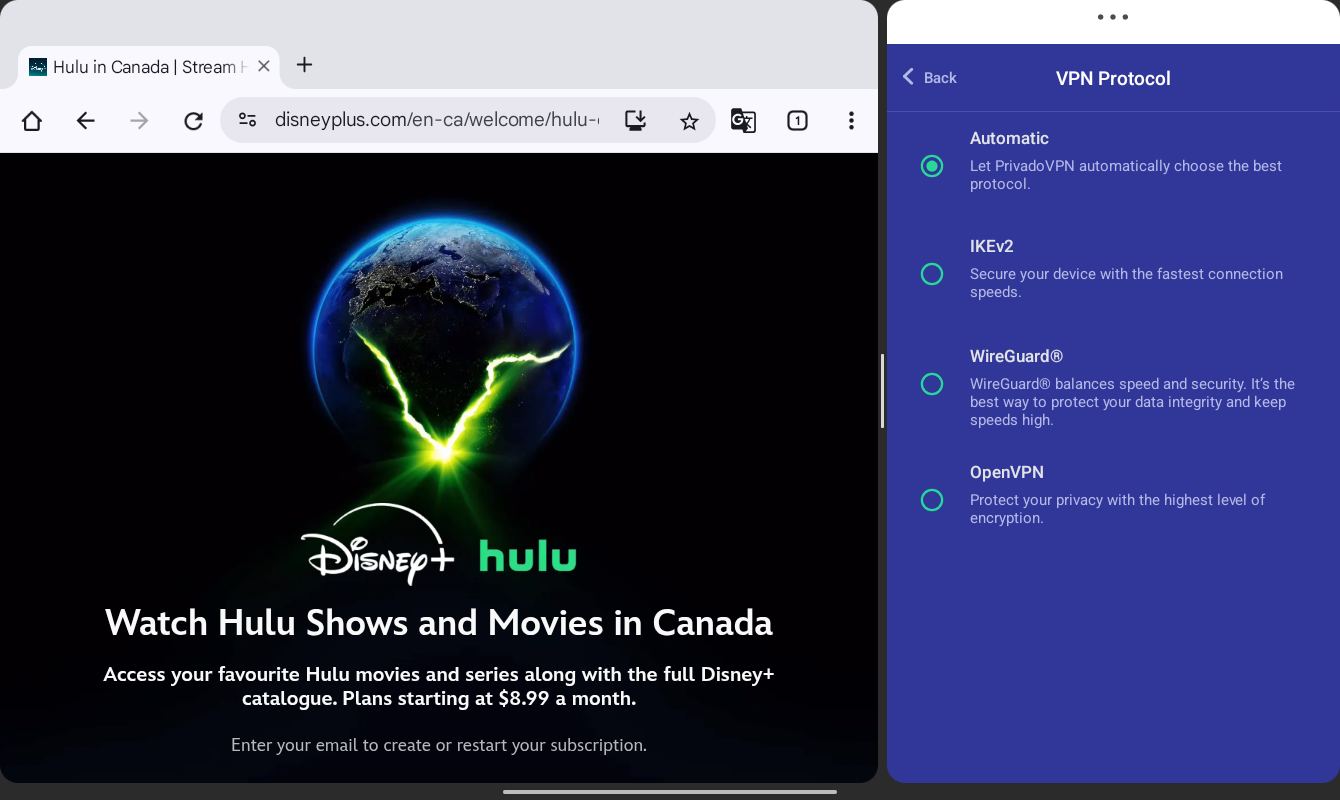Viewport: 1340px width, 800px height.
Task: Close the Hulu in Canada tab
Action: [x=264, y=66]
